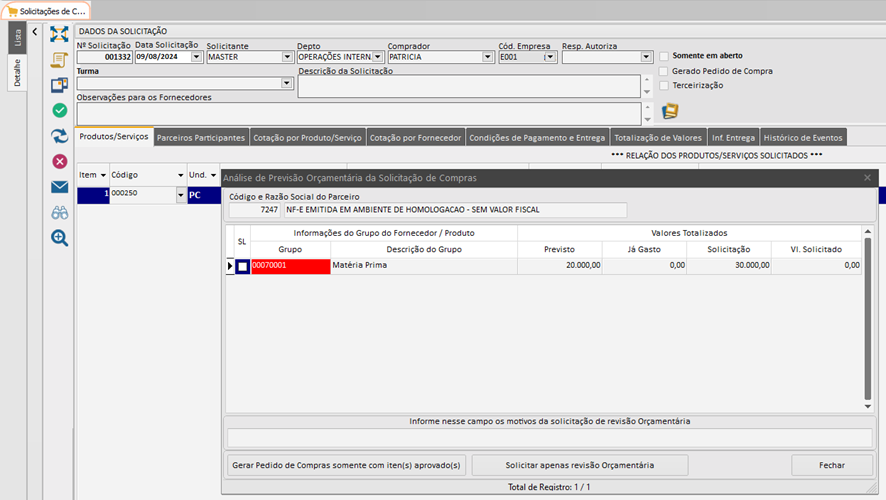The height and width of the screenshot is (500, 886).
Task: Click the Nº Solicitação 001332 field
Action: 105,57
